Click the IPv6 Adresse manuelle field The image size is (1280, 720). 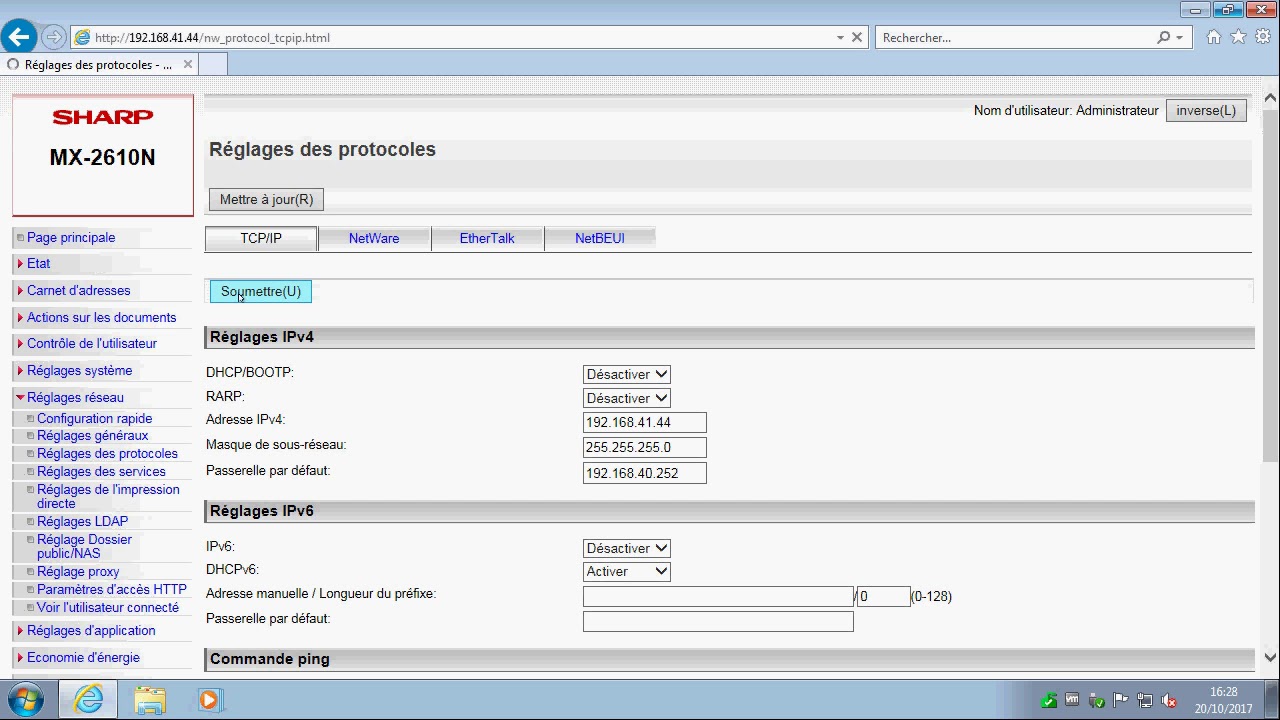tap(718, 596)
